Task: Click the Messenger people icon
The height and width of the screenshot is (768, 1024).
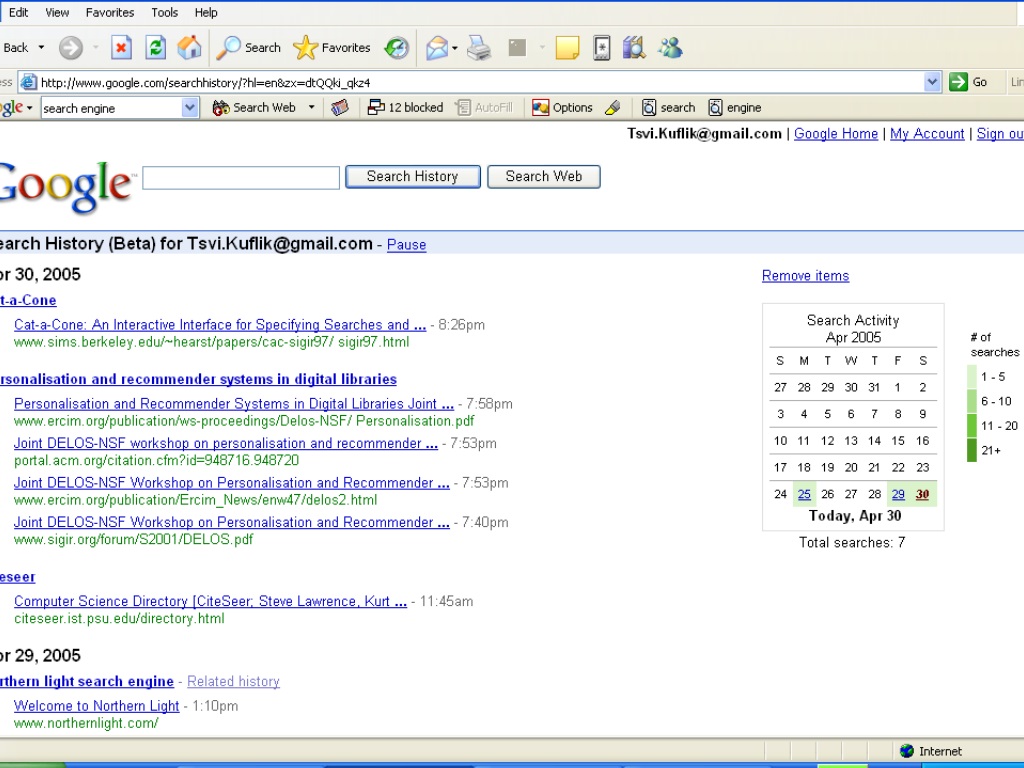Action: [670, 48]
